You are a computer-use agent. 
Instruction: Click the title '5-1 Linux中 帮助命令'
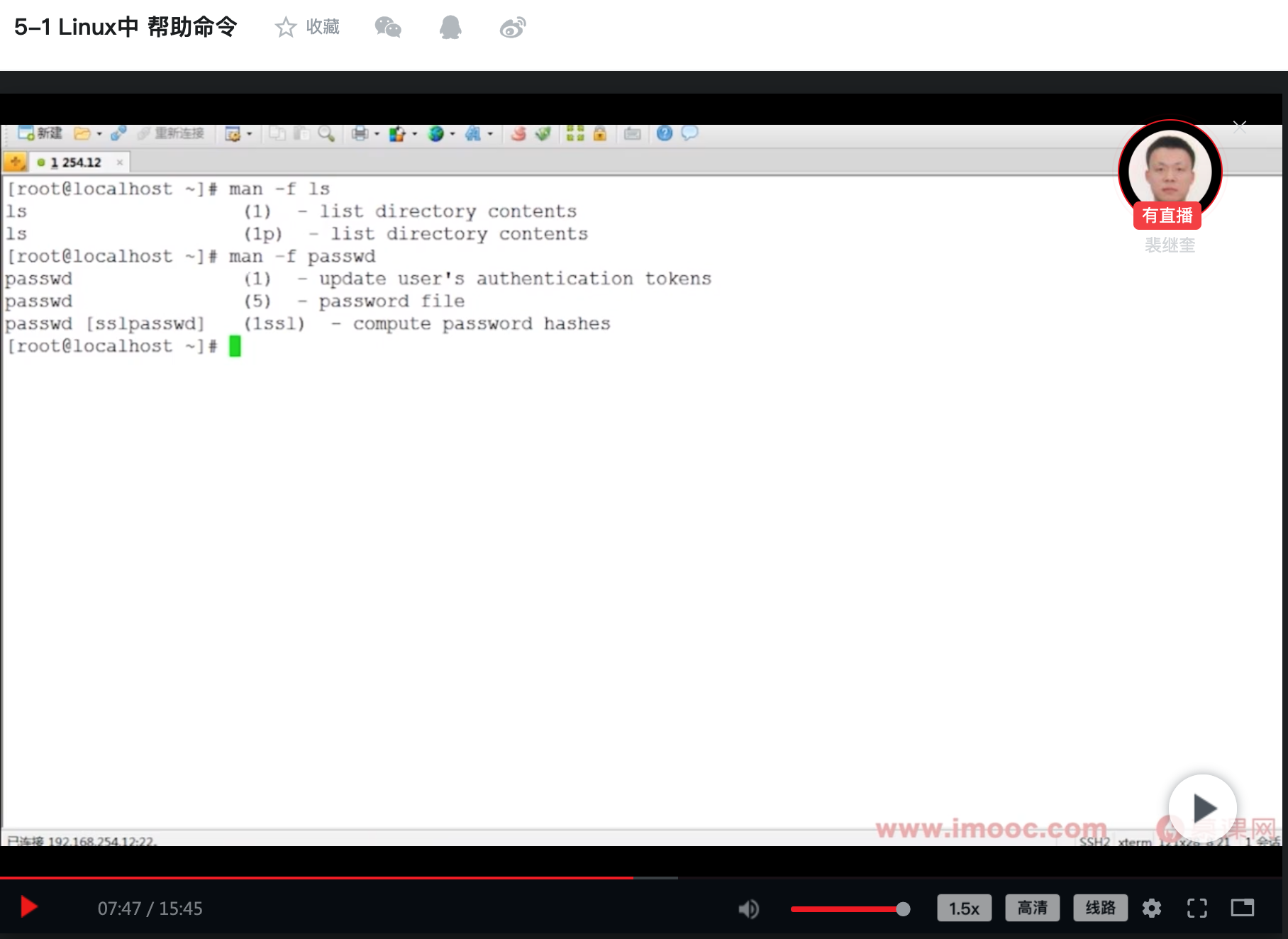[126, 27]
